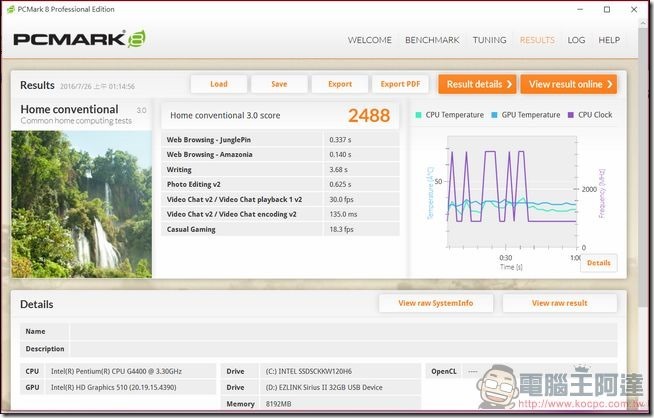
Task: Click the Home conventional heading
Action: (69, 109)
